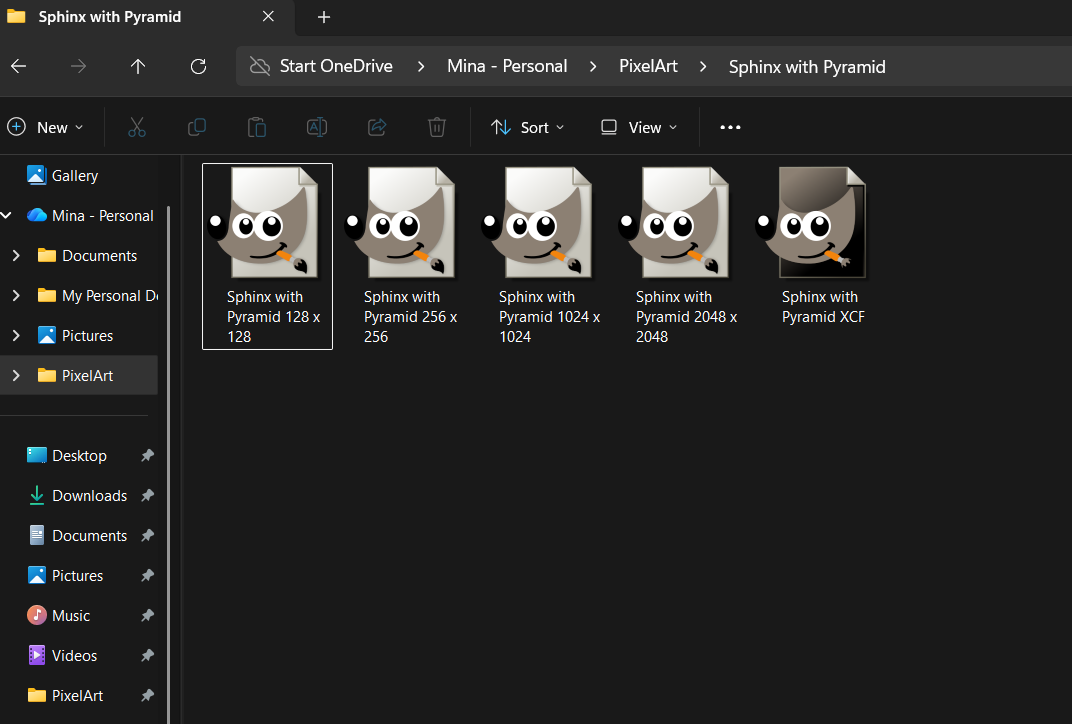This screenshot has height=724, width=1072.
Task: Click the forward navigation arrow
Action: pyautogui.click(x=79, y=66)
